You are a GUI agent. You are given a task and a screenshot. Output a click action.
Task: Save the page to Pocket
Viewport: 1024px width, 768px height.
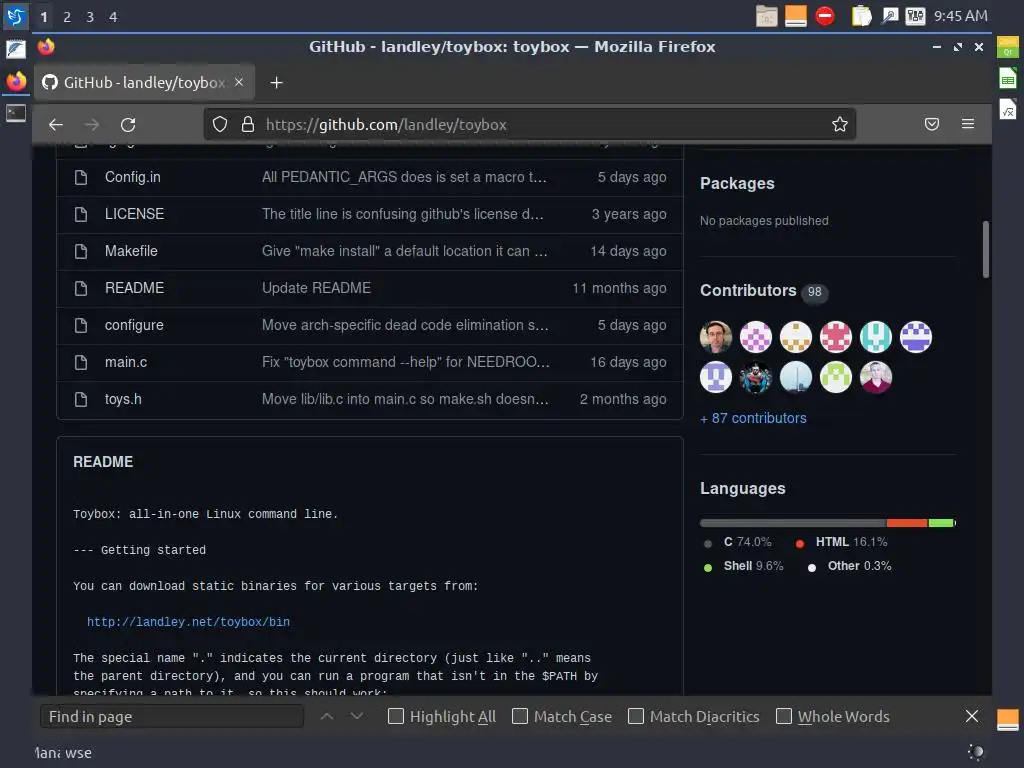(x=932, y=124)
